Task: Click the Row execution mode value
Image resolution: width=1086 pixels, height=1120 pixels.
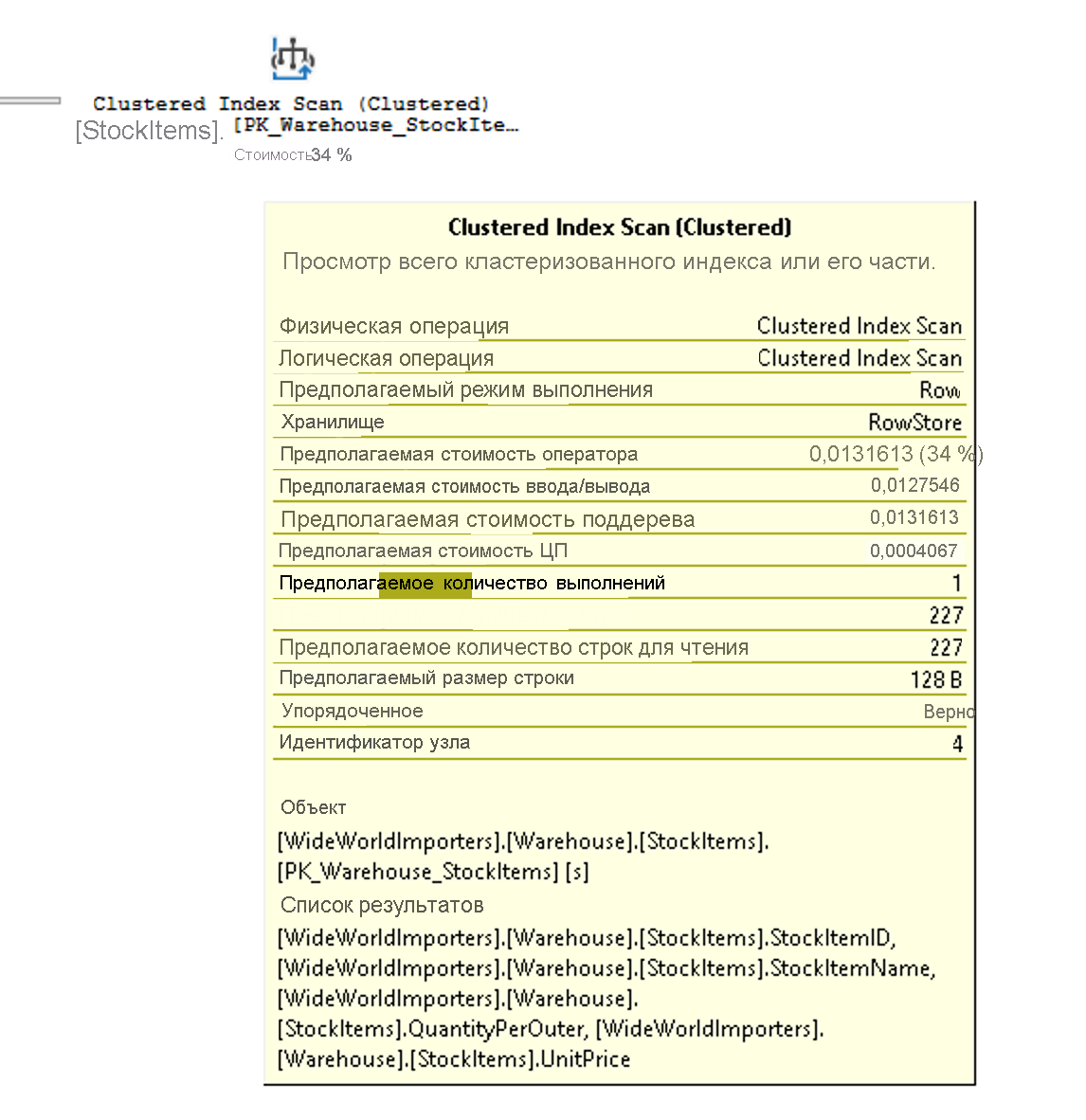Action: point(940,390)
